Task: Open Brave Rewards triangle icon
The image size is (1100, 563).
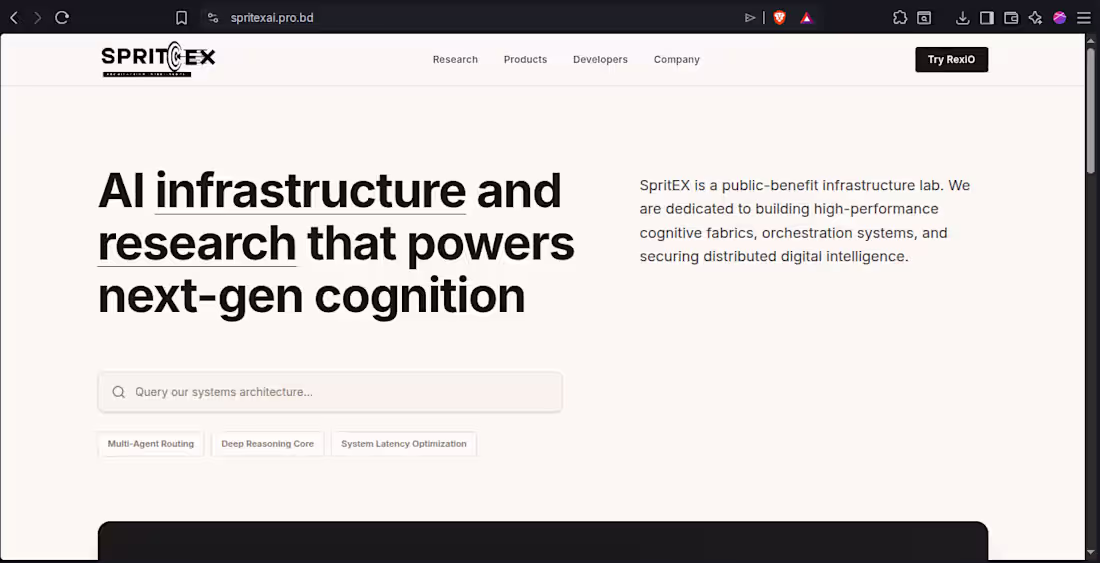Action: [x=807, y=18]
